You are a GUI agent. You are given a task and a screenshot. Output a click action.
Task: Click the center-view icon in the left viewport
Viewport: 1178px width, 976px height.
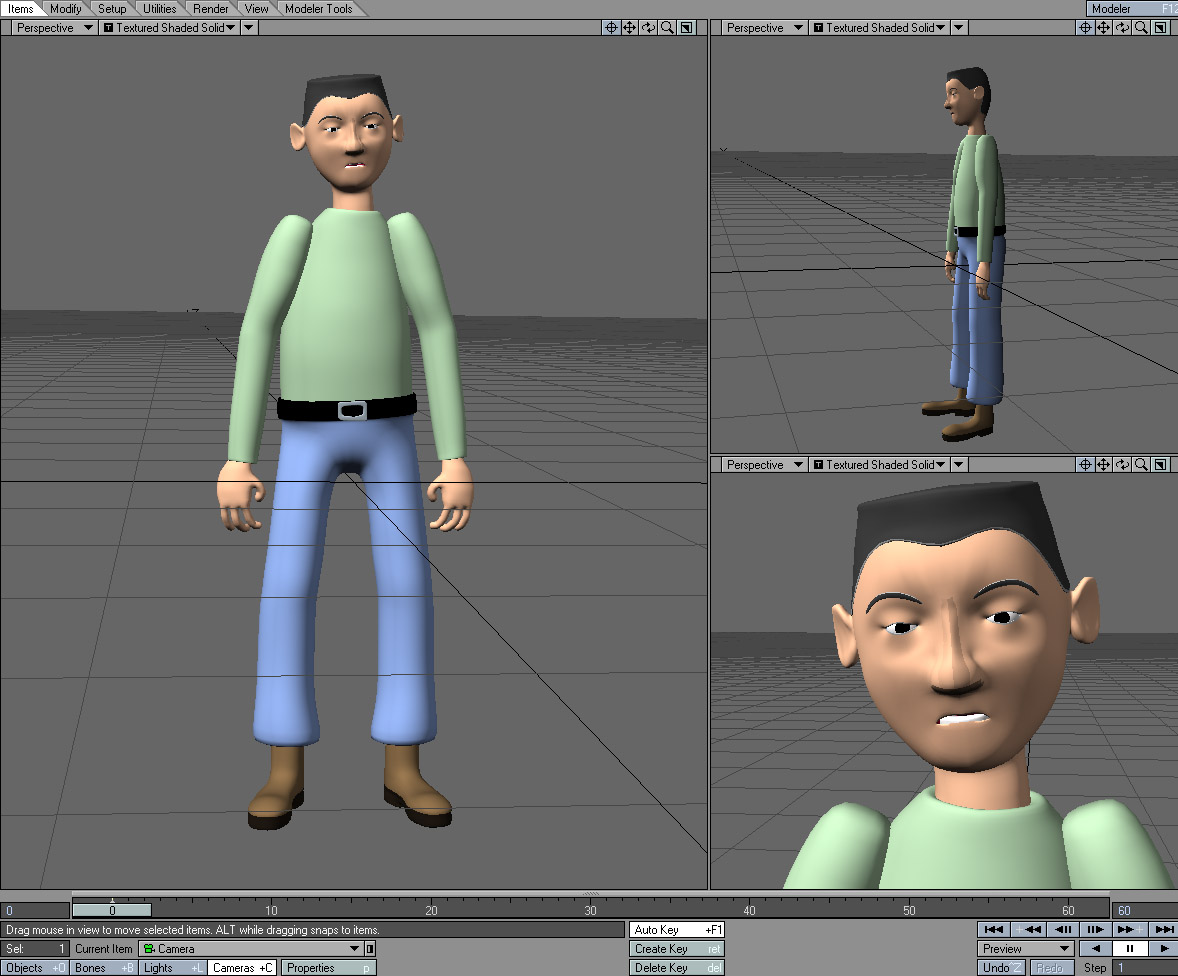(x=611, y=28)
